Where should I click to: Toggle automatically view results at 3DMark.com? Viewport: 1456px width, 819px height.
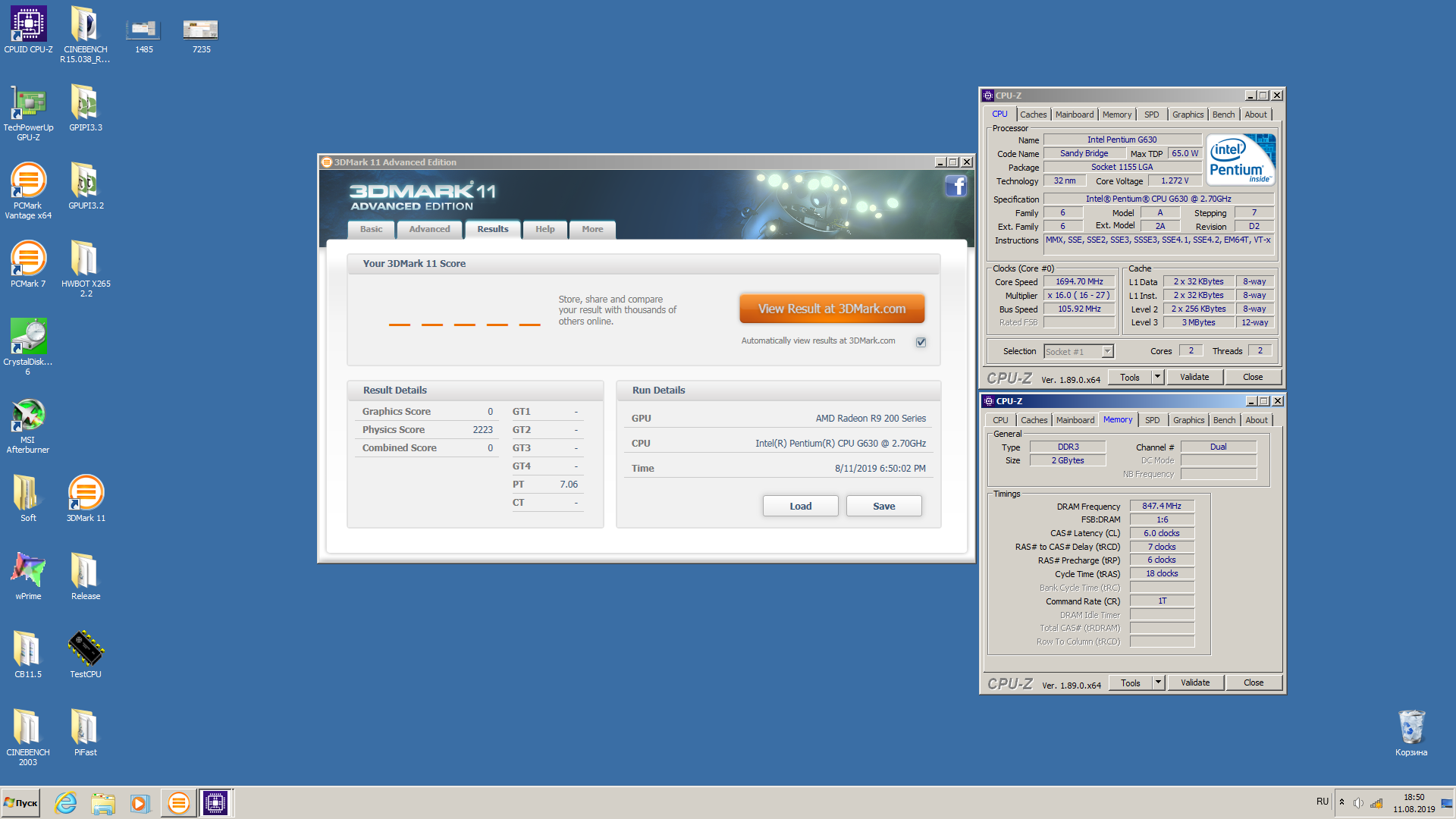921,342
